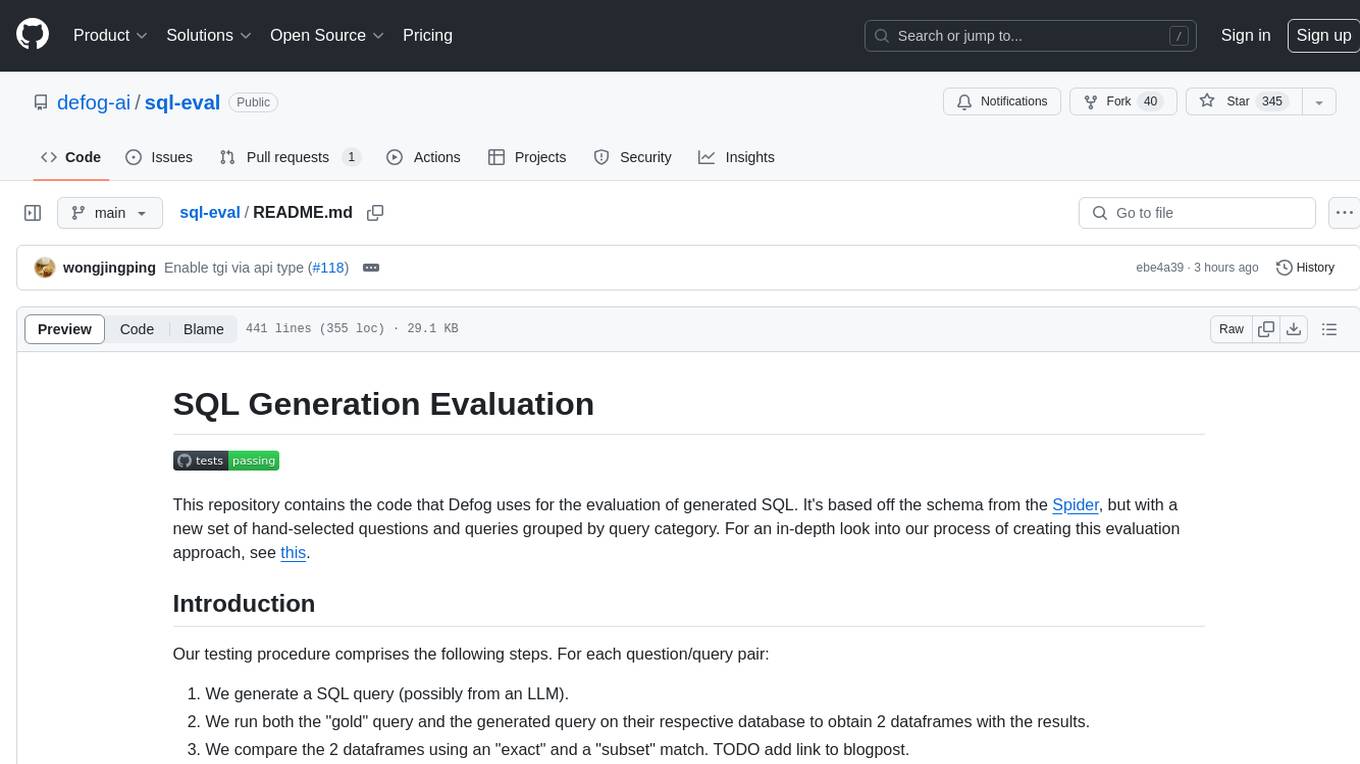Expand the commit message ellipsis
1360x764 pixels.
pyautogui.click(x=370, y=268)
